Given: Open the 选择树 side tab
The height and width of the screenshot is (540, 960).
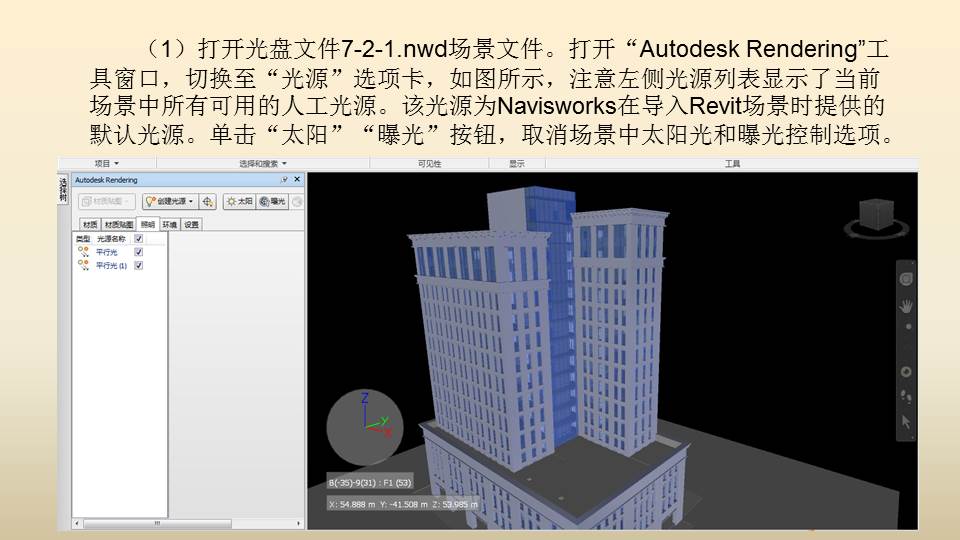Looking at the screenshot, I should [63, 190].
